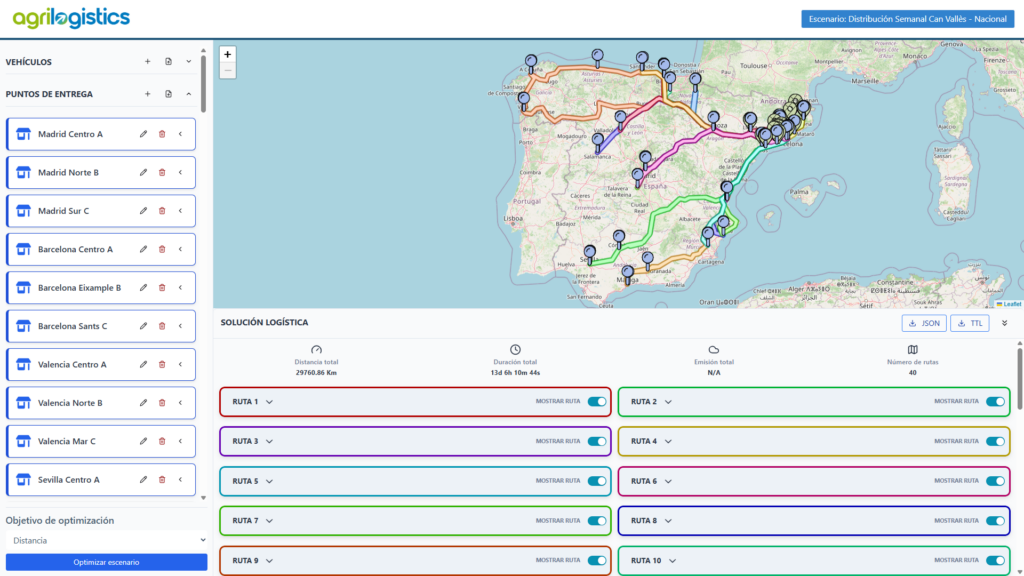Click import file icon in Puntos de Entrega
This screenshot has width=1024, height=576.
coord(168,94)
